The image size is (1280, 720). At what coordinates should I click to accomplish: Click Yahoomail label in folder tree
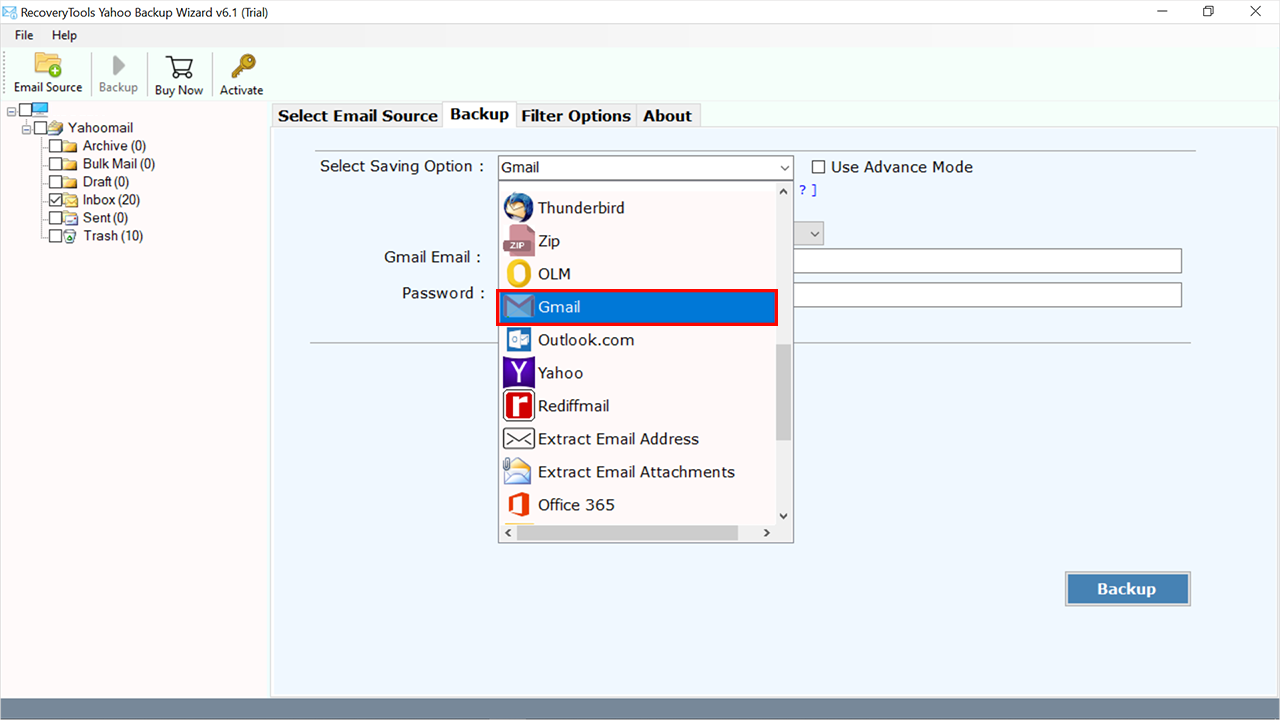[x=101, y=128]
